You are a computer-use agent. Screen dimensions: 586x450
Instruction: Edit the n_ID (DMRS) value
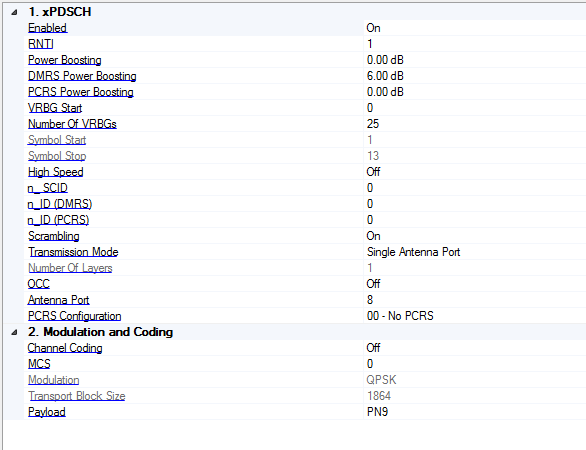[x=475, y=204]
